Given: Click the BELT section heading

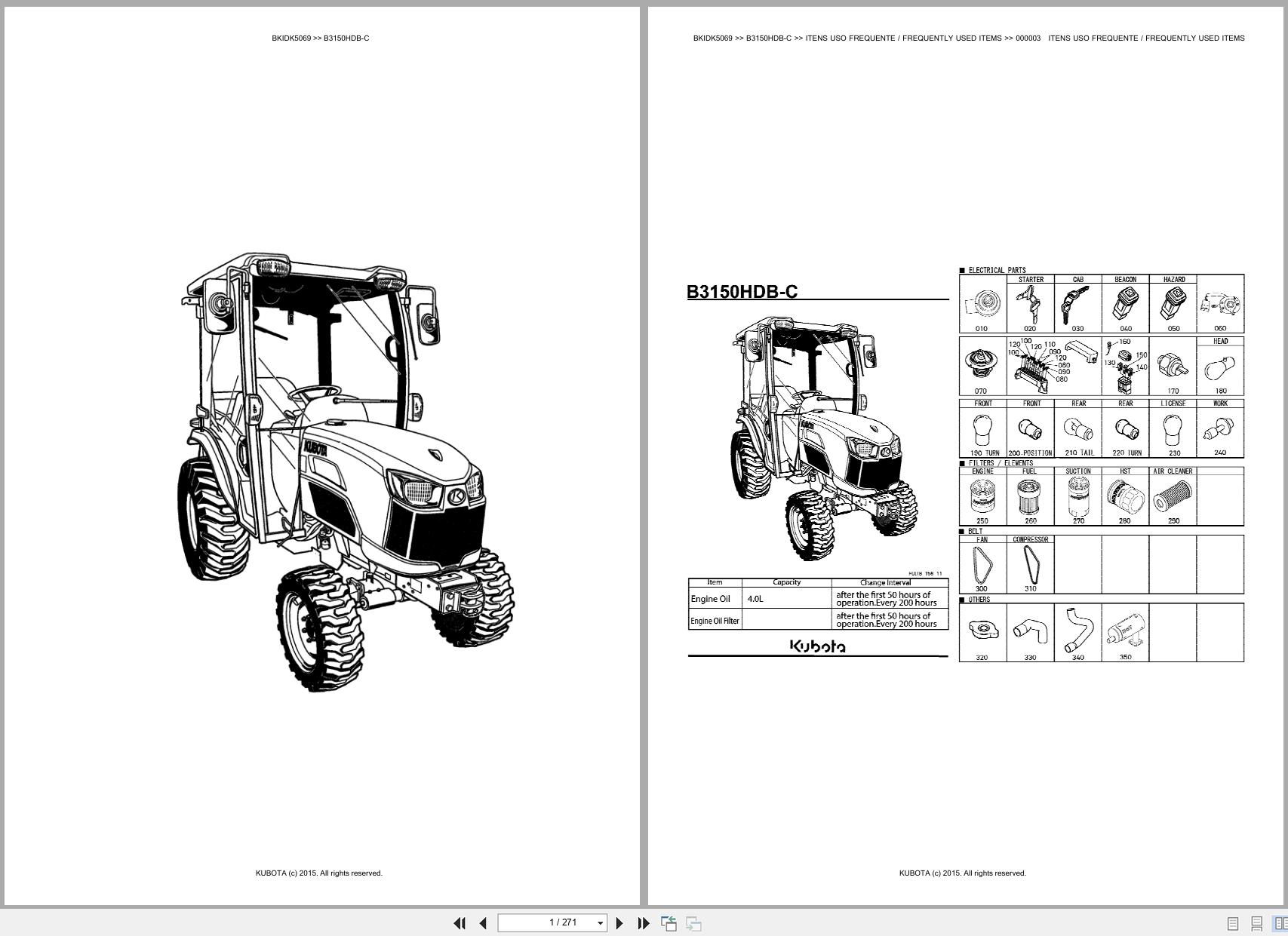Looking at the screenshot, I should coord(975,531).
